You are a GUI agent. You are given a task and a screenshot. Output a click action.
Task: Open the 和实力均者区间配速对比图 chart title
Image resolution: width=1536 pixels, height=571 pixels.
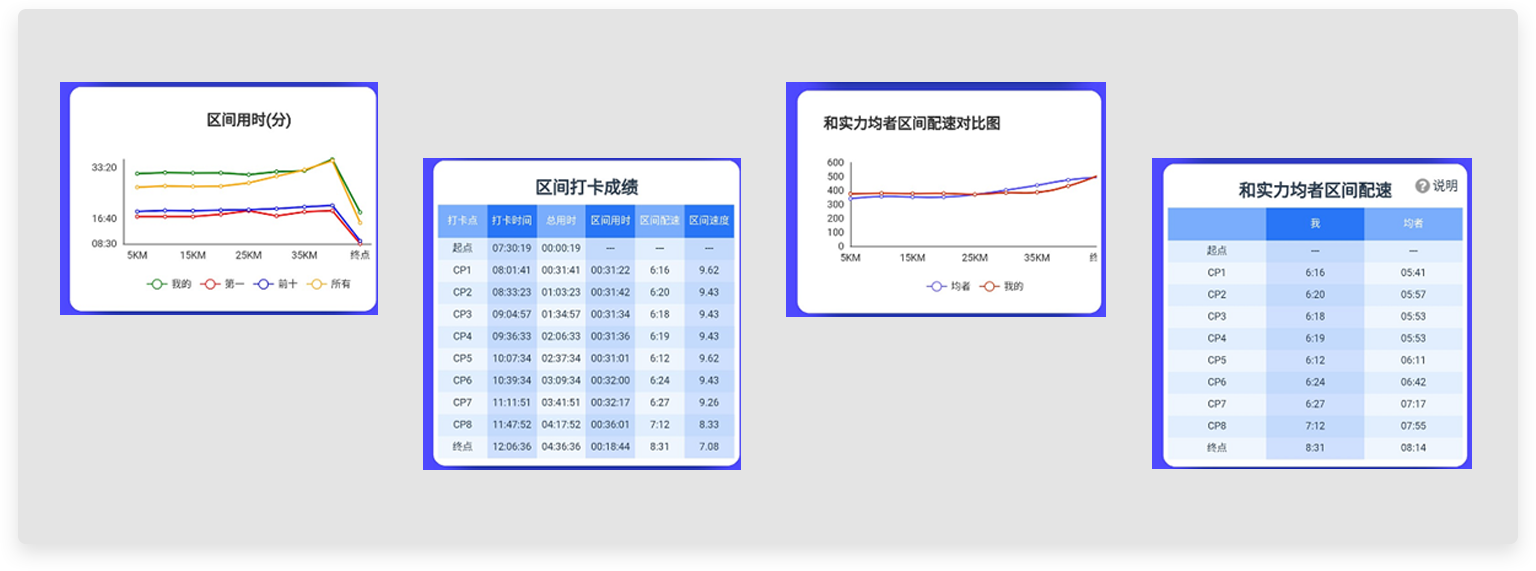coord(911,124)
